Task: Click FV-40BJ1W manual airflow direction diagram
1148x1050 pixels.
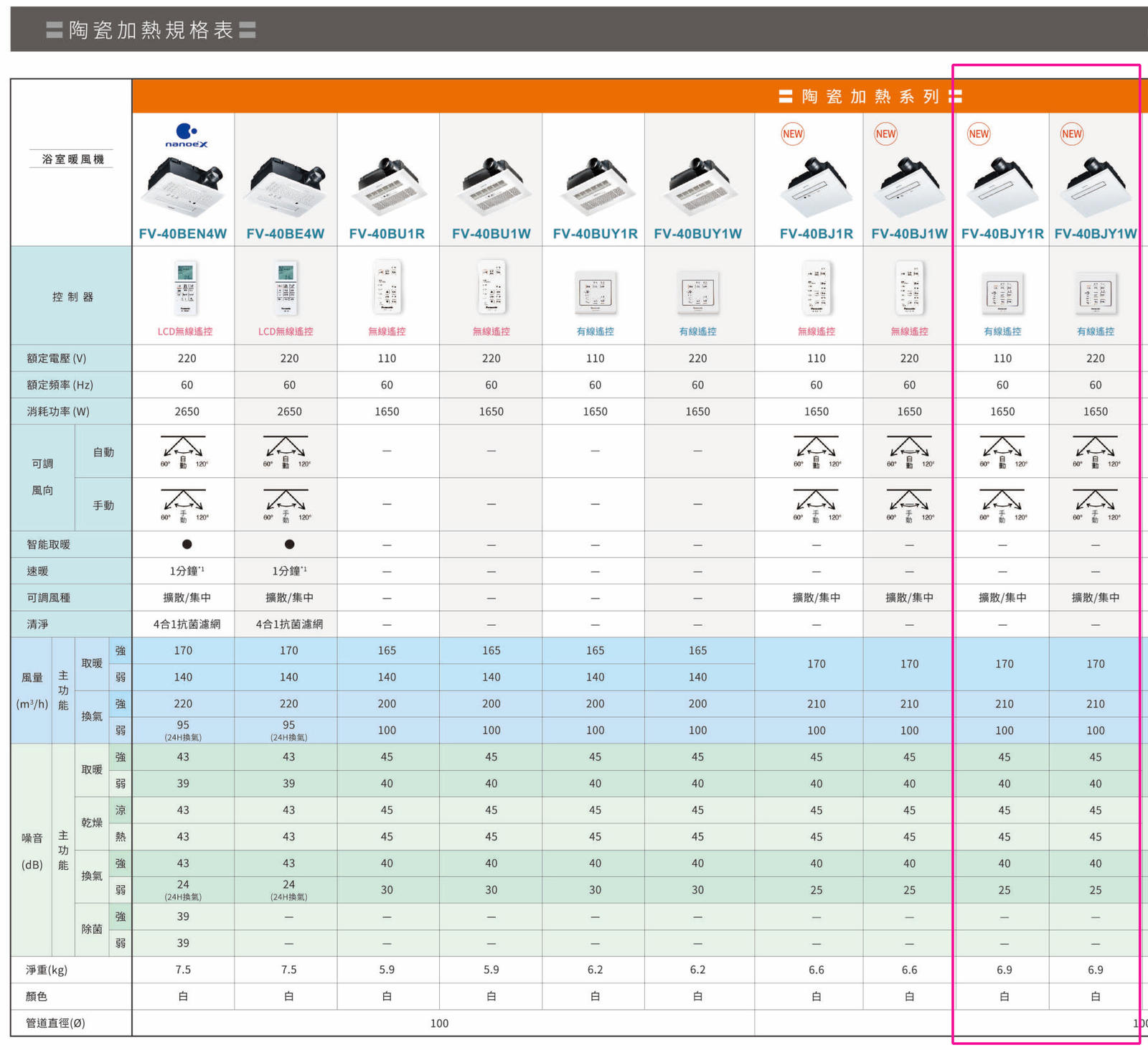Action: (x=910, y=505)
